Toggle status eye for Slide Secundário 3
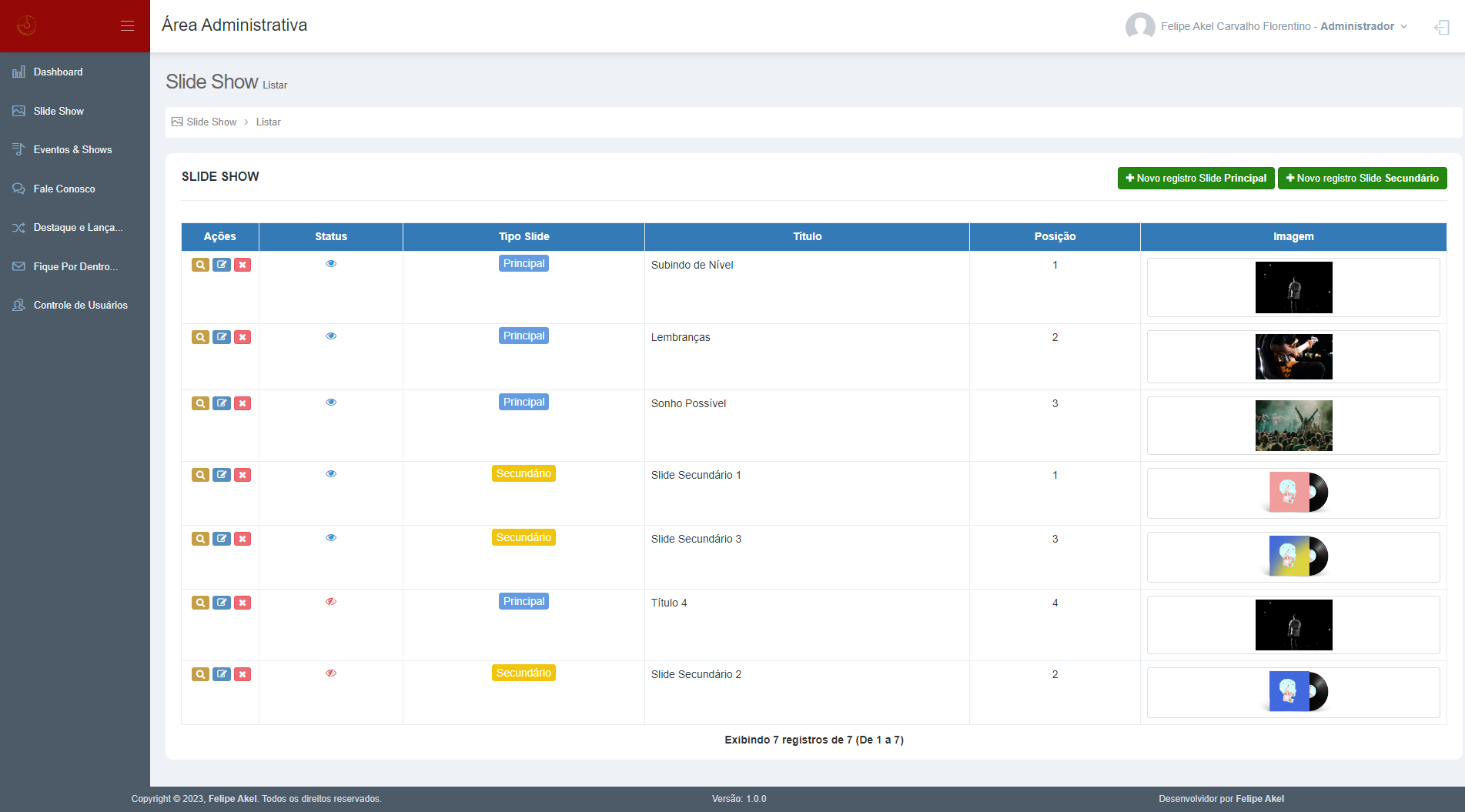Viewport: 1465px width, 812px height. [331, 538]
